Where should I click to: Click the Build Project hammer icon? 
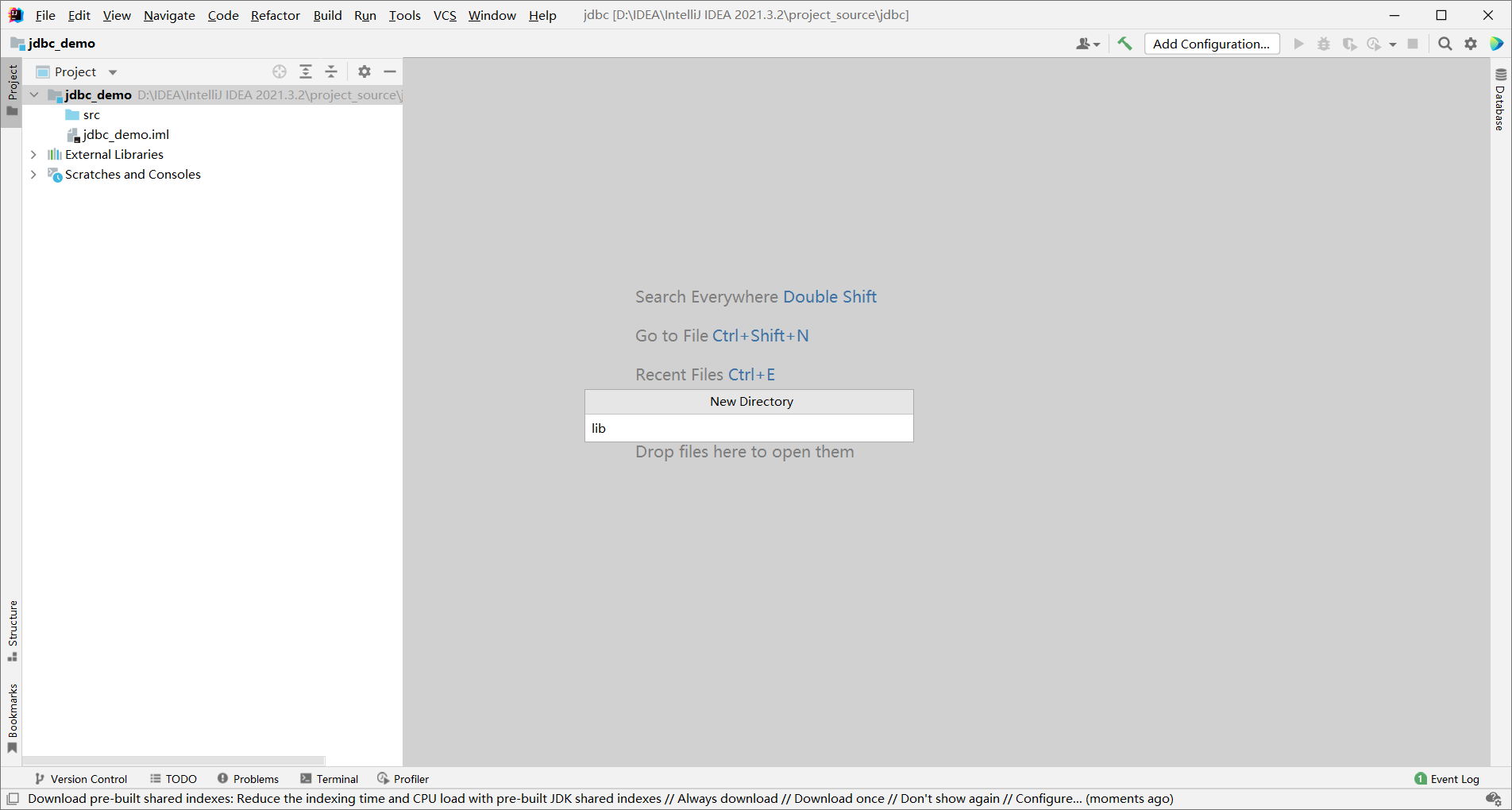click(1124, 44)
